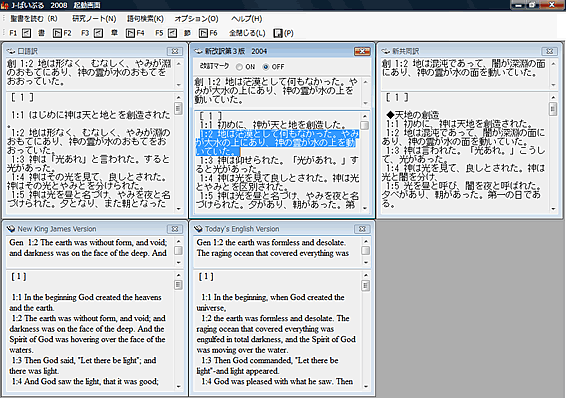Close the Today's English Version panel
The image size is (567, 399).
pos(362,229)
